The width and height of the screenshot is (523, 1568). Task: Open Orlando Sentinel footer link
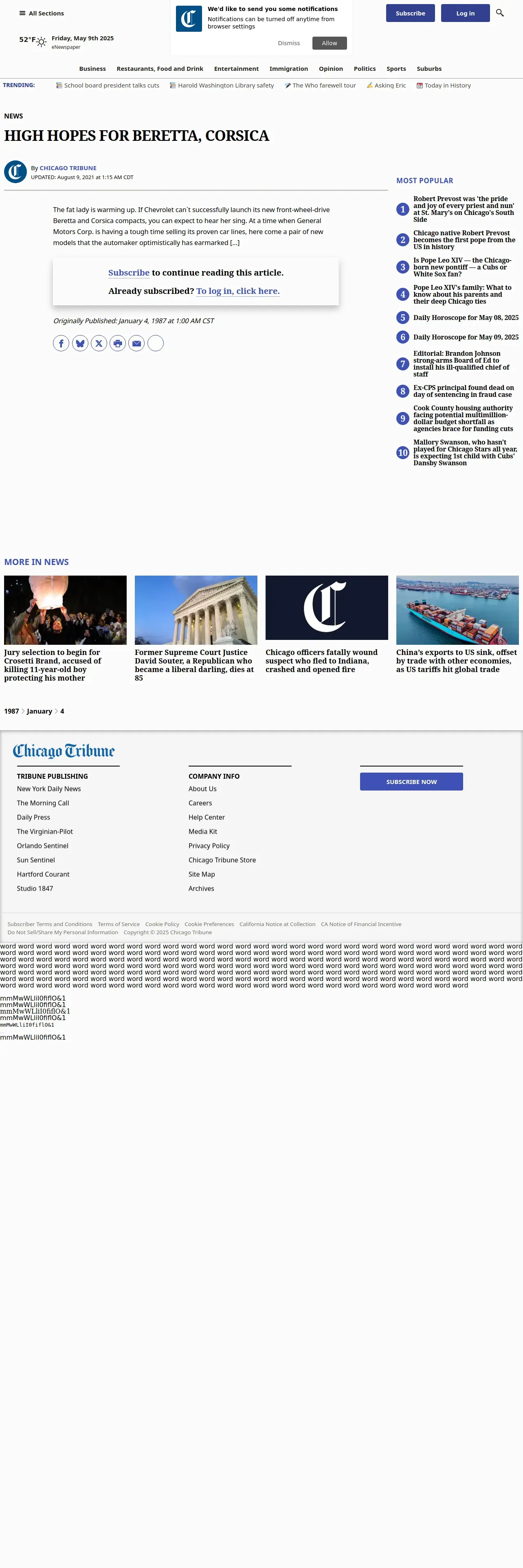pyautogui.click(x=43, y=845)
